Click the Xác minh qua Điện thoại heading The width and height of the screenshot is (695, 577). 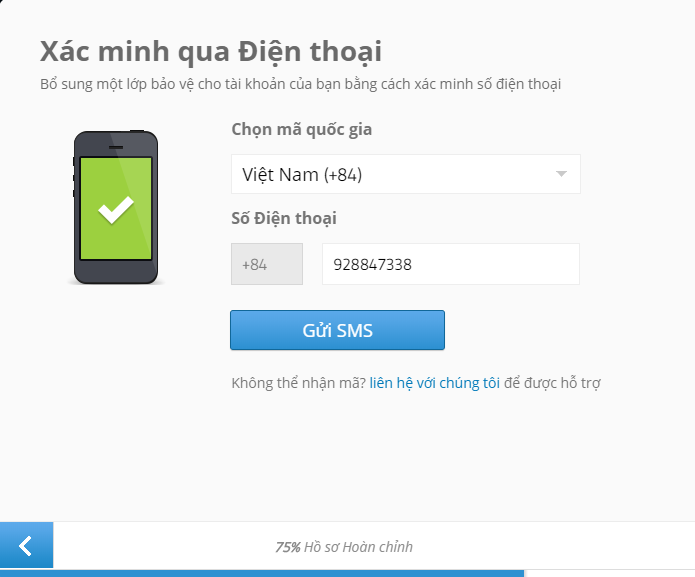[x=211, y=51]
